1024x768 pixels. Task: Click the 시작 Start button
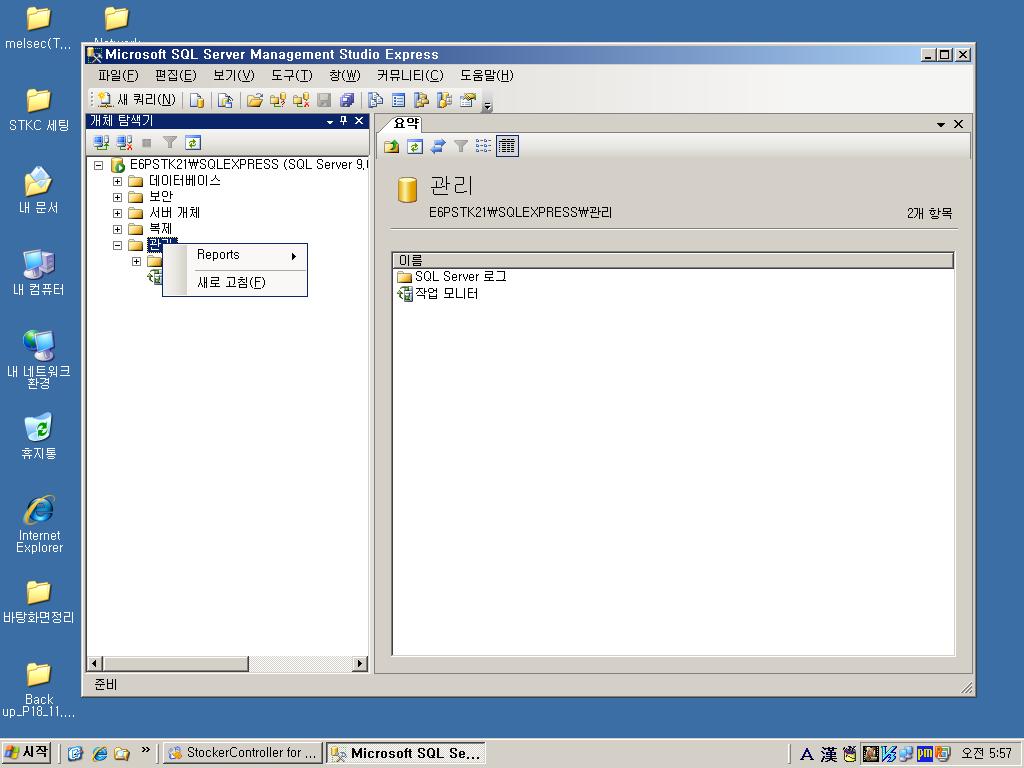point(27,752)
